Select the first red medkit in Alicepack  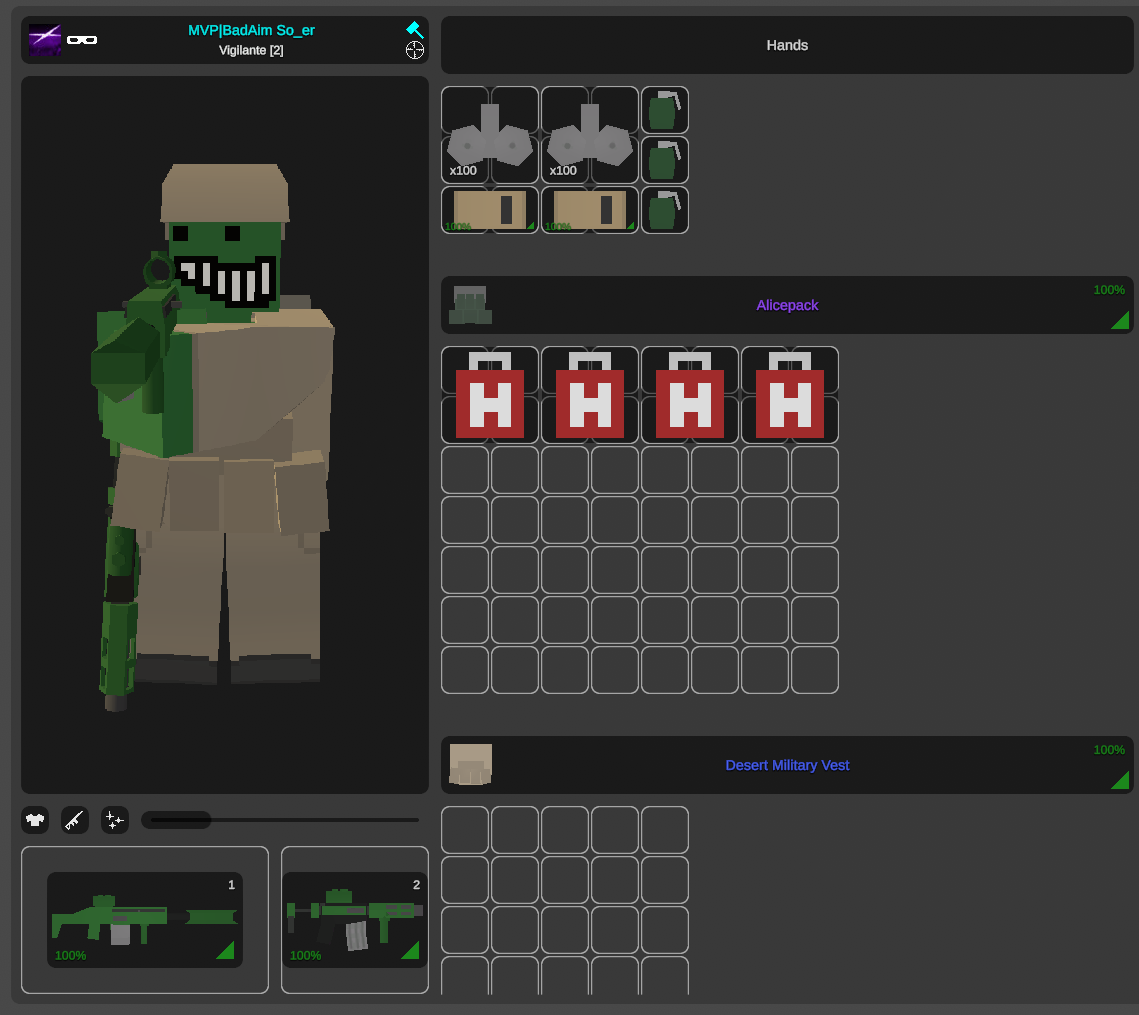pyautogui.click(x=490, y=396)
